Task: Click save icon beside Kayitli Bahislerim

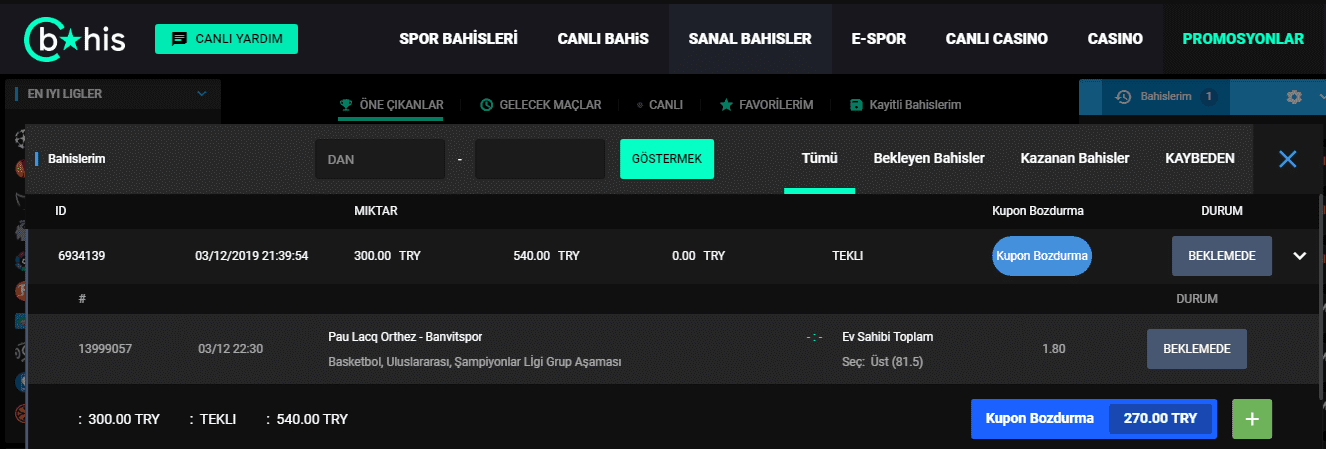Action: coord(856,104)
